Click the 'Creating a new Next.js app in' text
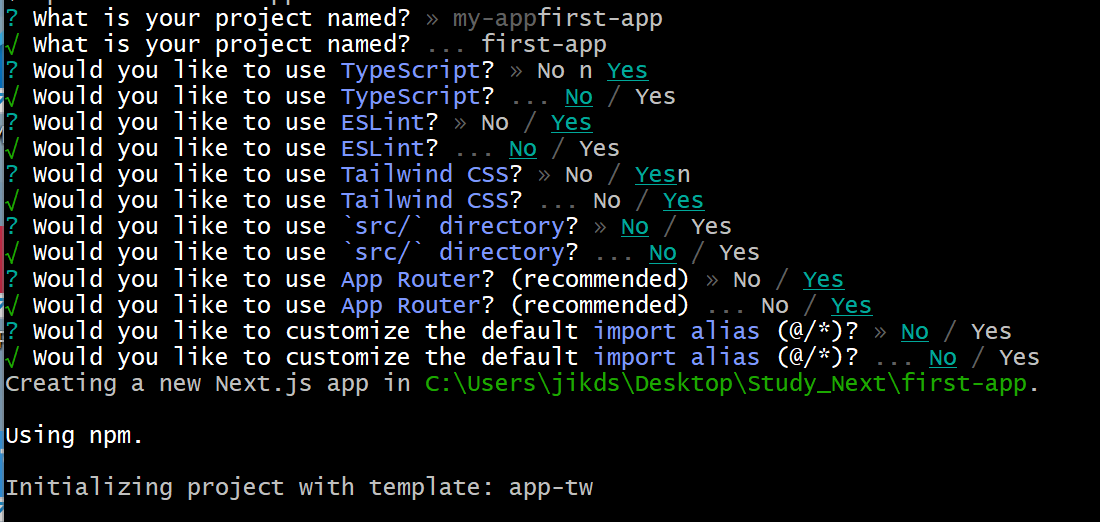Image resolution: width=1100 pixels, height=522 pixels. (208, 384)
